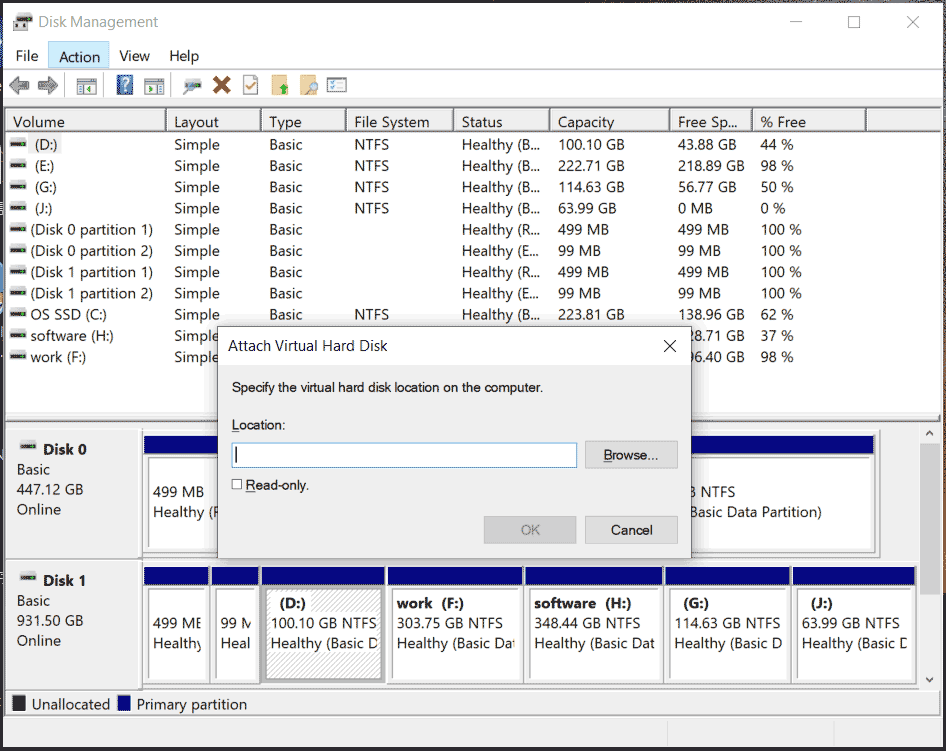Viewport: 946px width, 751px height.
Task: Open the View menu
Action: 134,56
